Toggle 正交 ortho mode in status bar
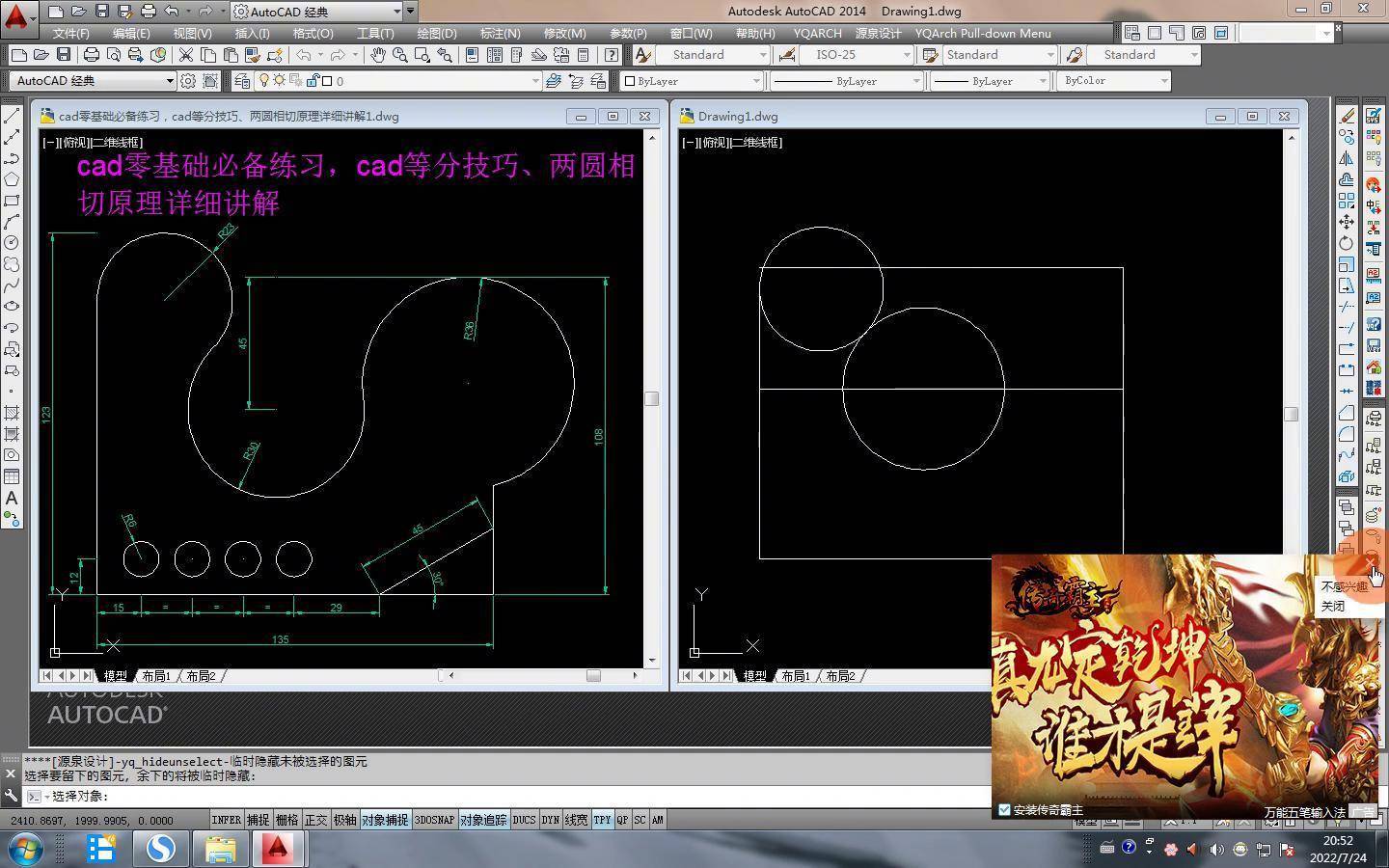 point(315,820)
